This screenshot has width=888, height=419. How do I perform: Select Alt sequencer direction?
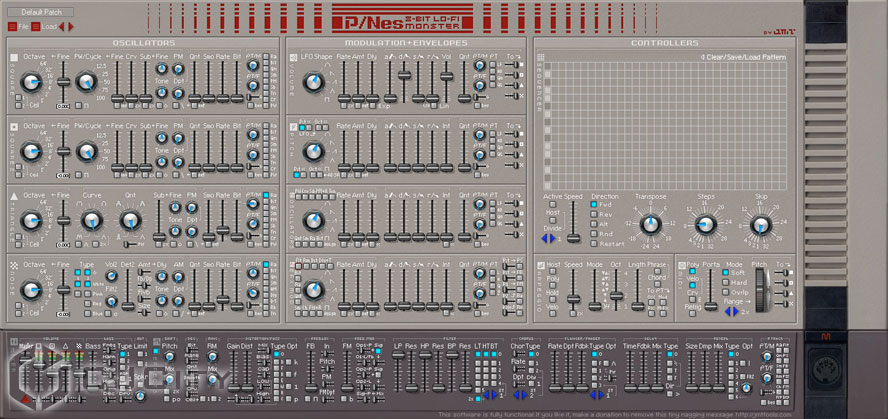[594, 225]
